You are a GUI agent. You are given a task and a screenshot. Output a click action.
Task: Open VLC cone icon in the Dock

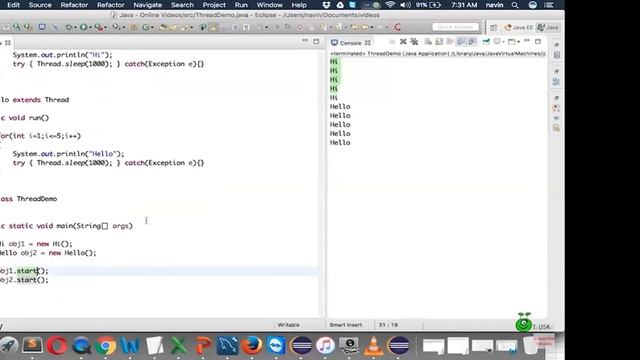373,345
